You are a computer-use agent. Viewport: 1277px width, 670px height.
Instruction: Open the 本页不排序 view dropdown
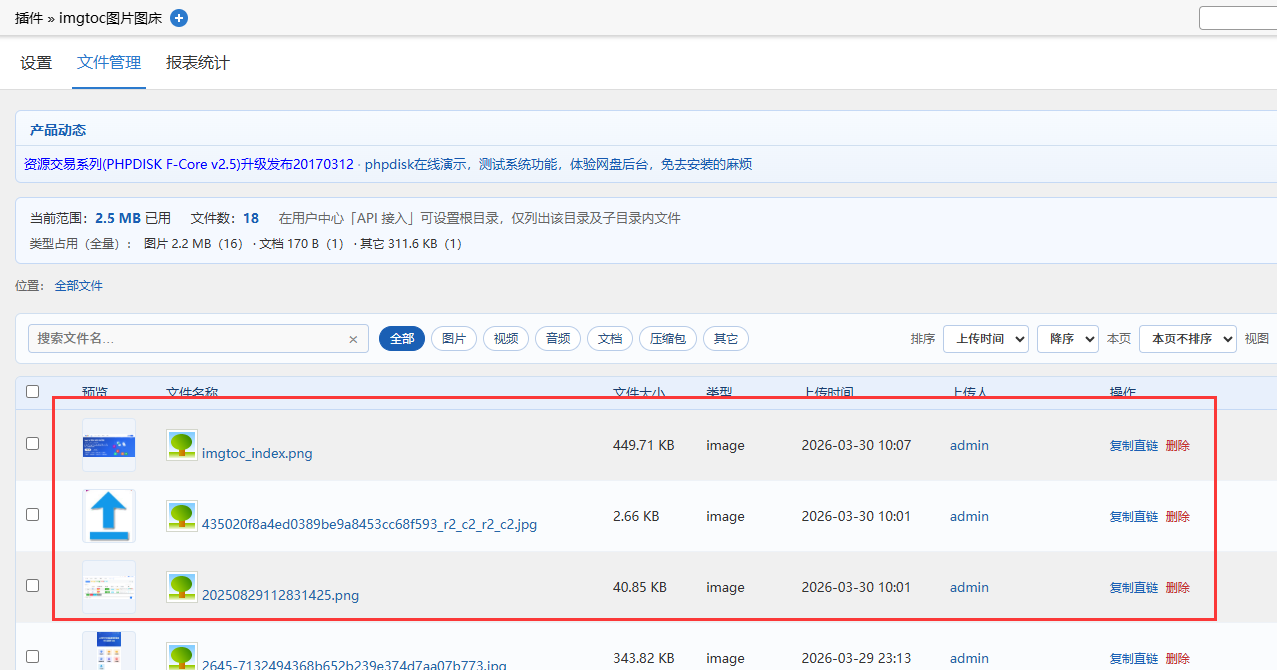[1188, 339]
